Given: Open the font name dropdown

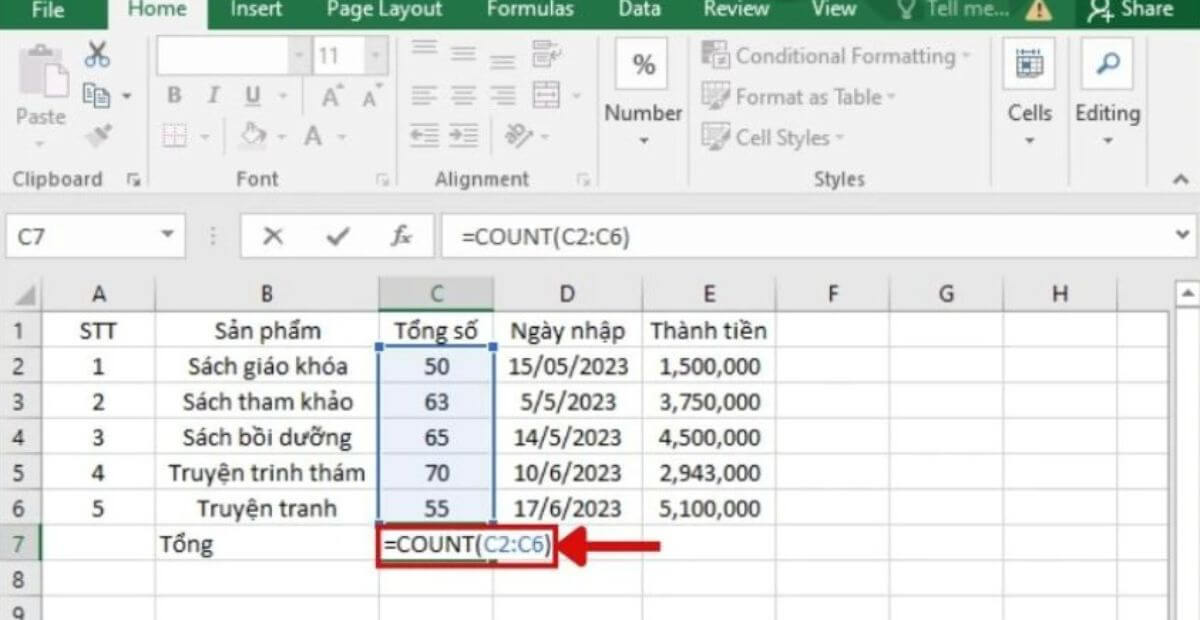Looking at the screenshot, I should [x=300, y=56].
